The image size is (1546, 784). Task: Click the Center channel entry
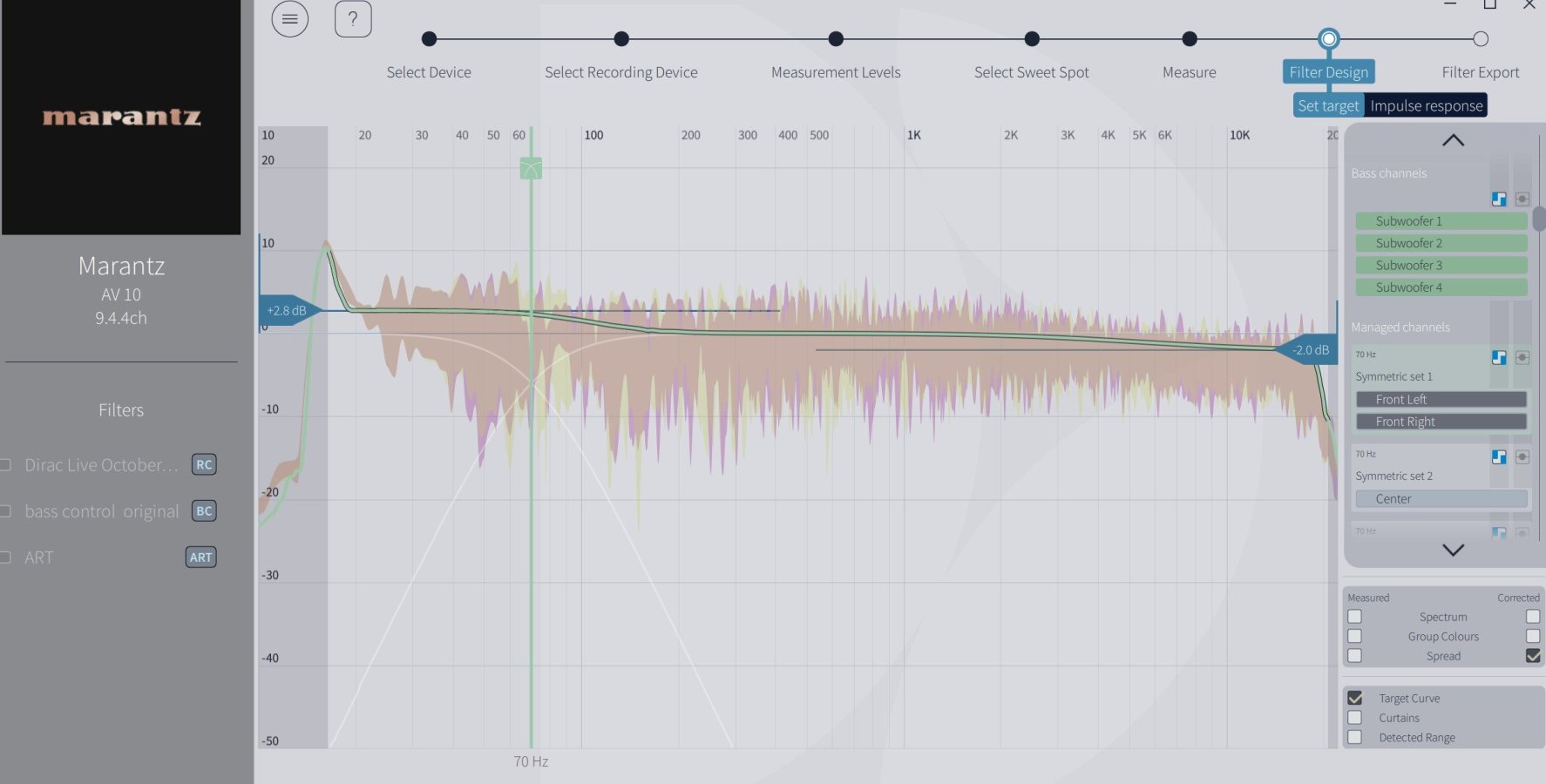[x=1441, y=499]
